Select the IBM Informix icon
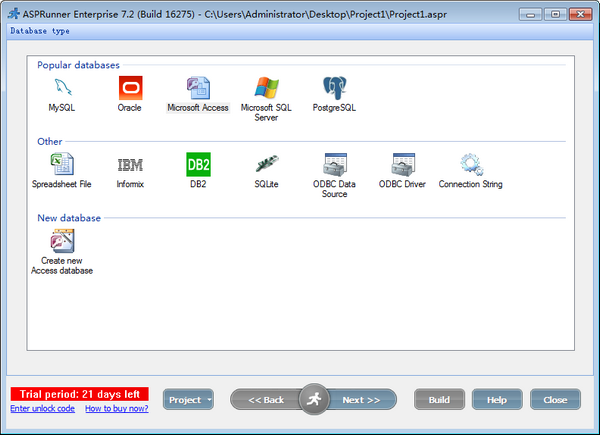 [x=129, y=165]
